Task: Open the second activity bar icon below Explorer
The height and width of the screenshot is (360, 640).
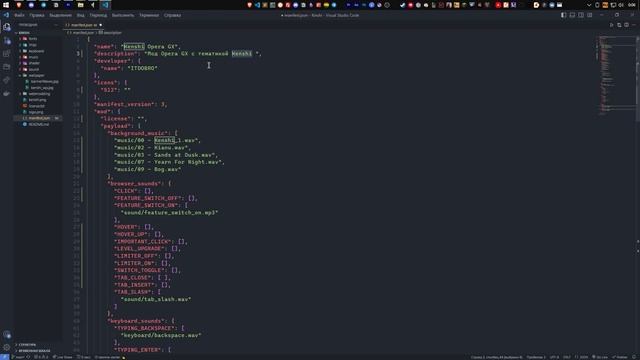Action: click(x=7, y=41)
